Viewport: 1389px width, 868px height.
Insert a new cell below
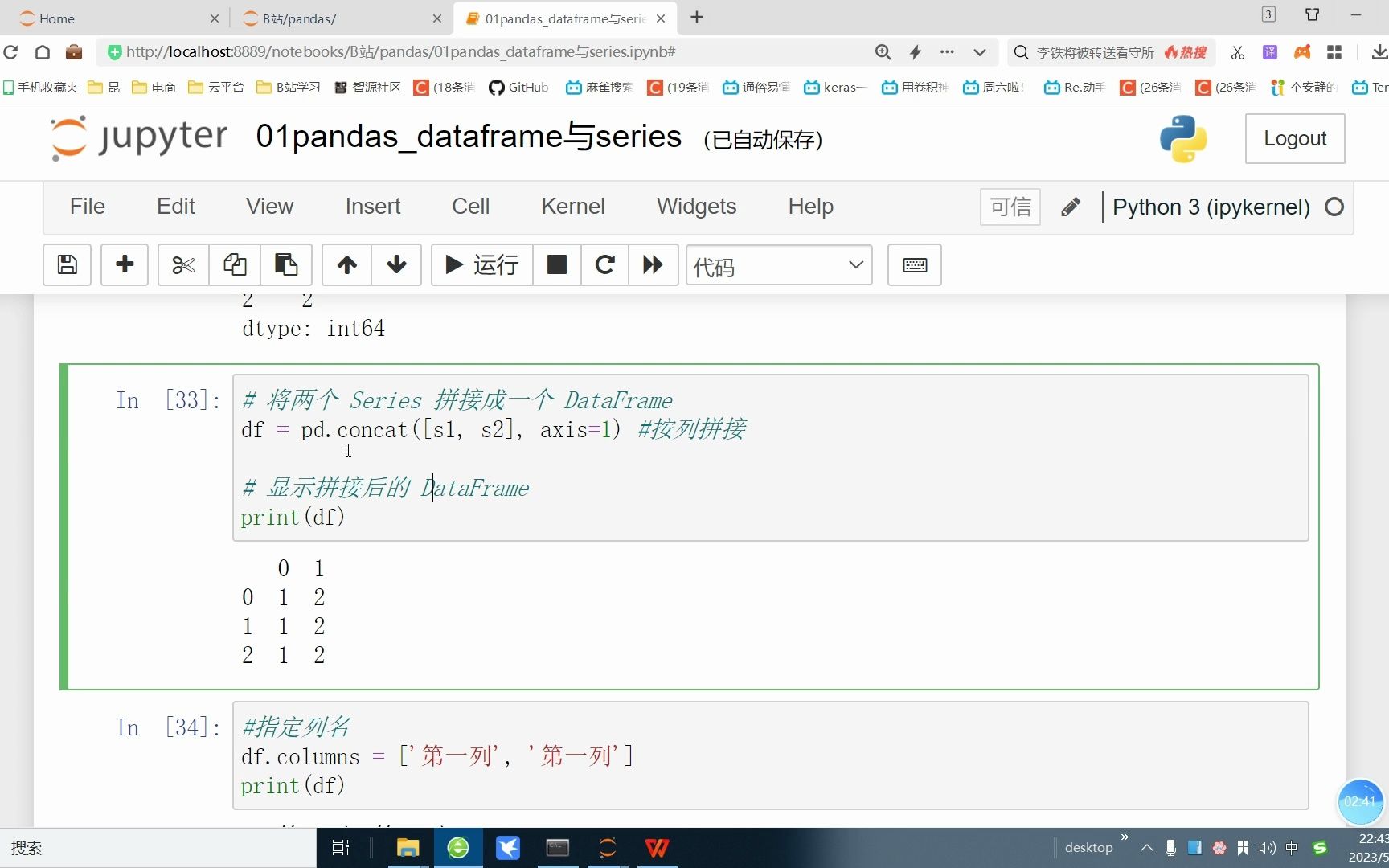click(125, 264)
